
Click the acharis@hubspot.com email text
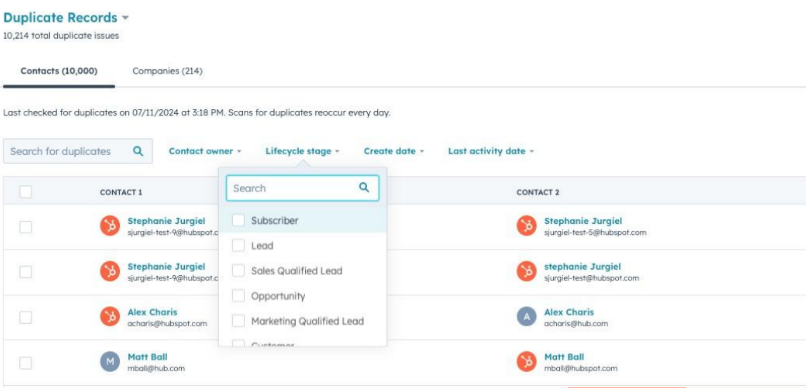[167, 324]
